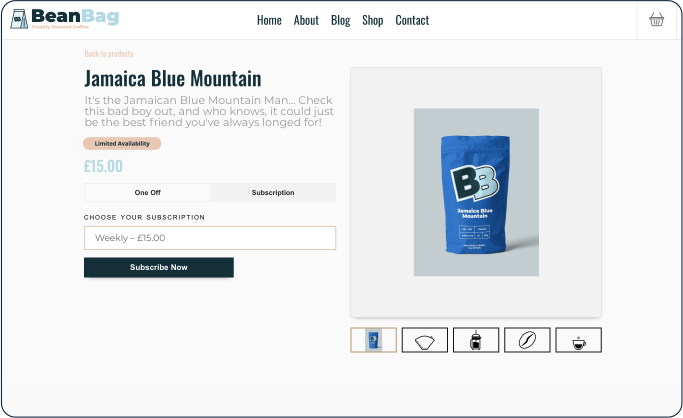683x418 pixels.
Task: Follow the Back to products link
Action: [109, 54]
